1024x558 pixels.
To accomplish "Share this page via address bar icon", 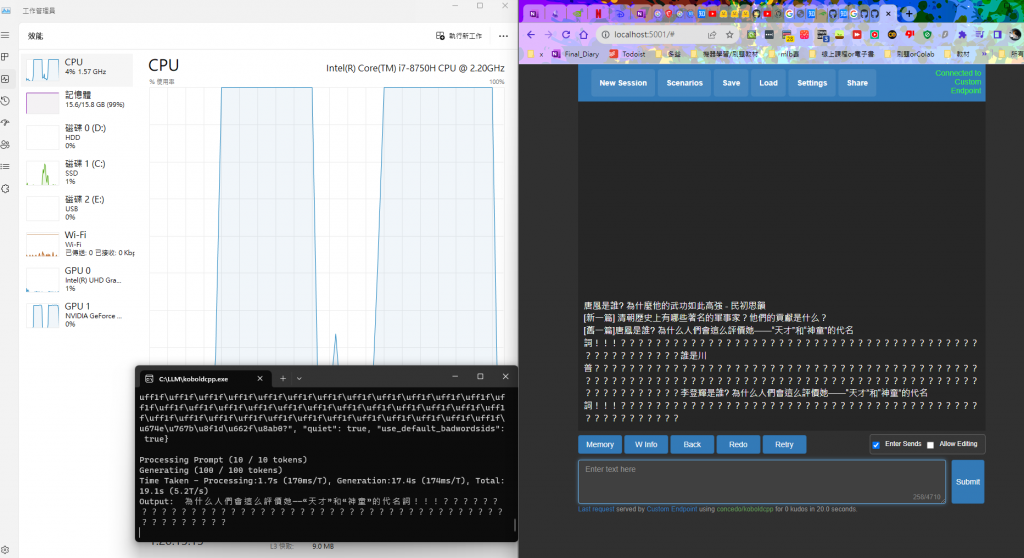I will [x=712, y=35].
